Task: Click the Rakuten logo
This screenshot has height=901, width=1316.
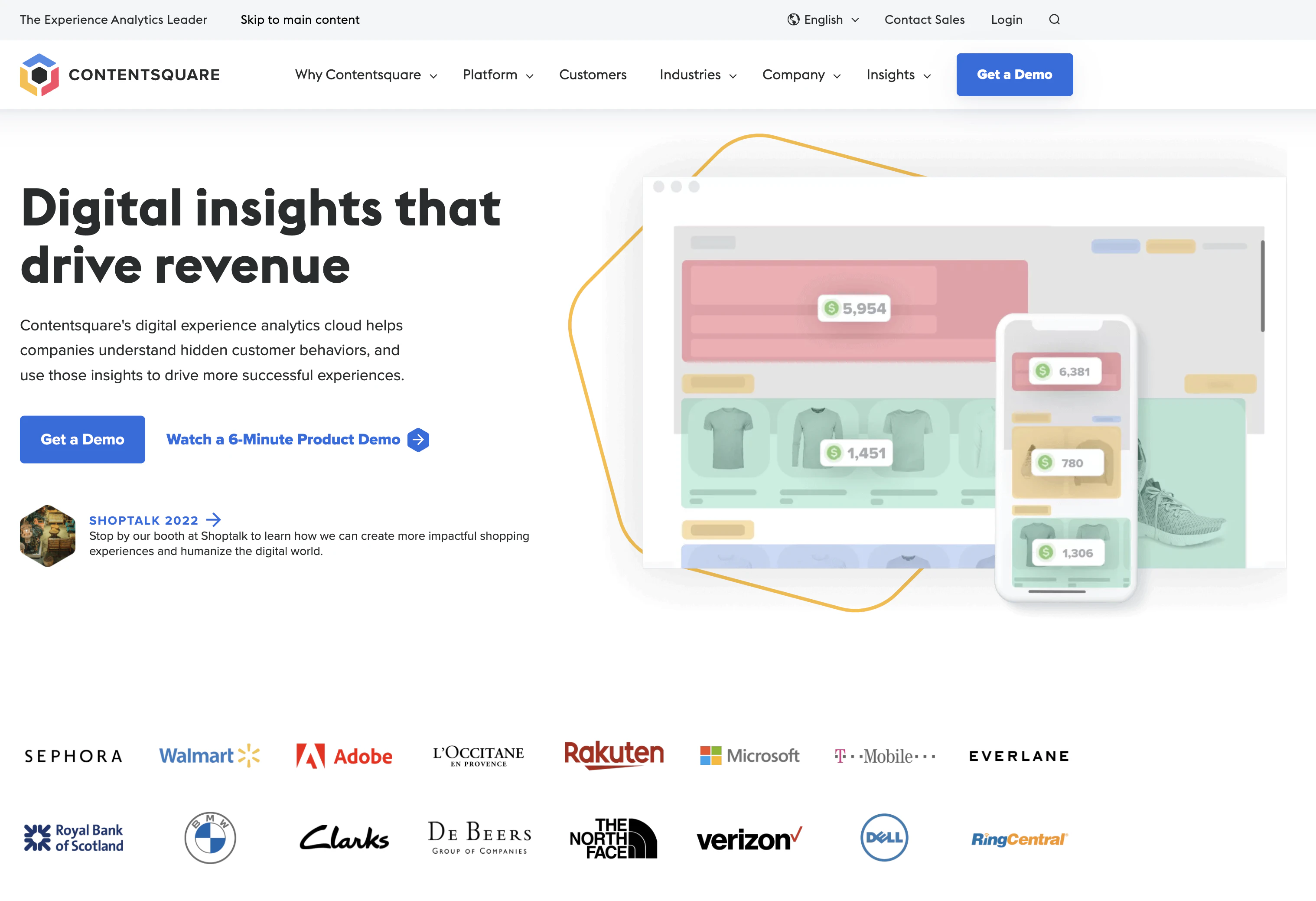Action: tap(614, 755)
